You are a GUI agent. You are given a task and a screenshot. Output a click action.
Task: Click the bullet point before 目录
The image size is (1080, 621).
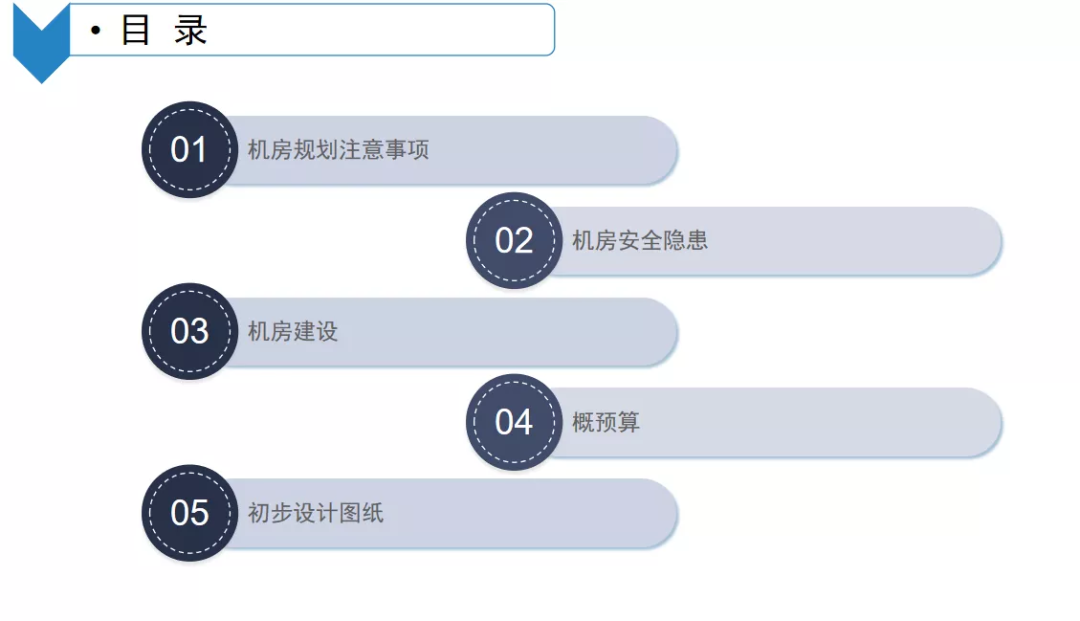[x=96, y=30]
